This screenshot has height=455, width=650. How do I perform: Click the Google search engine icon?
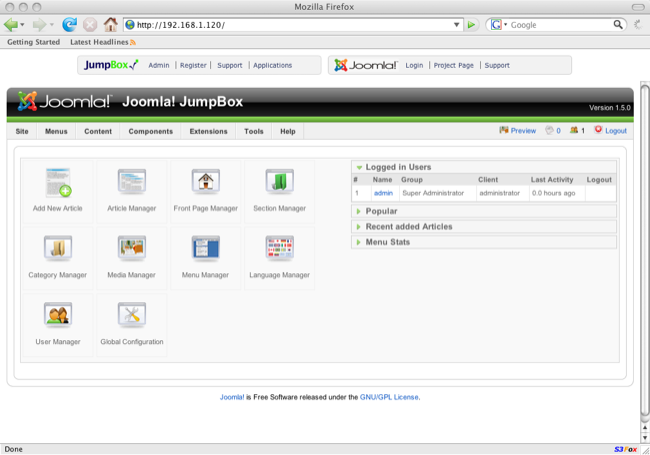(x=496, y=25)
